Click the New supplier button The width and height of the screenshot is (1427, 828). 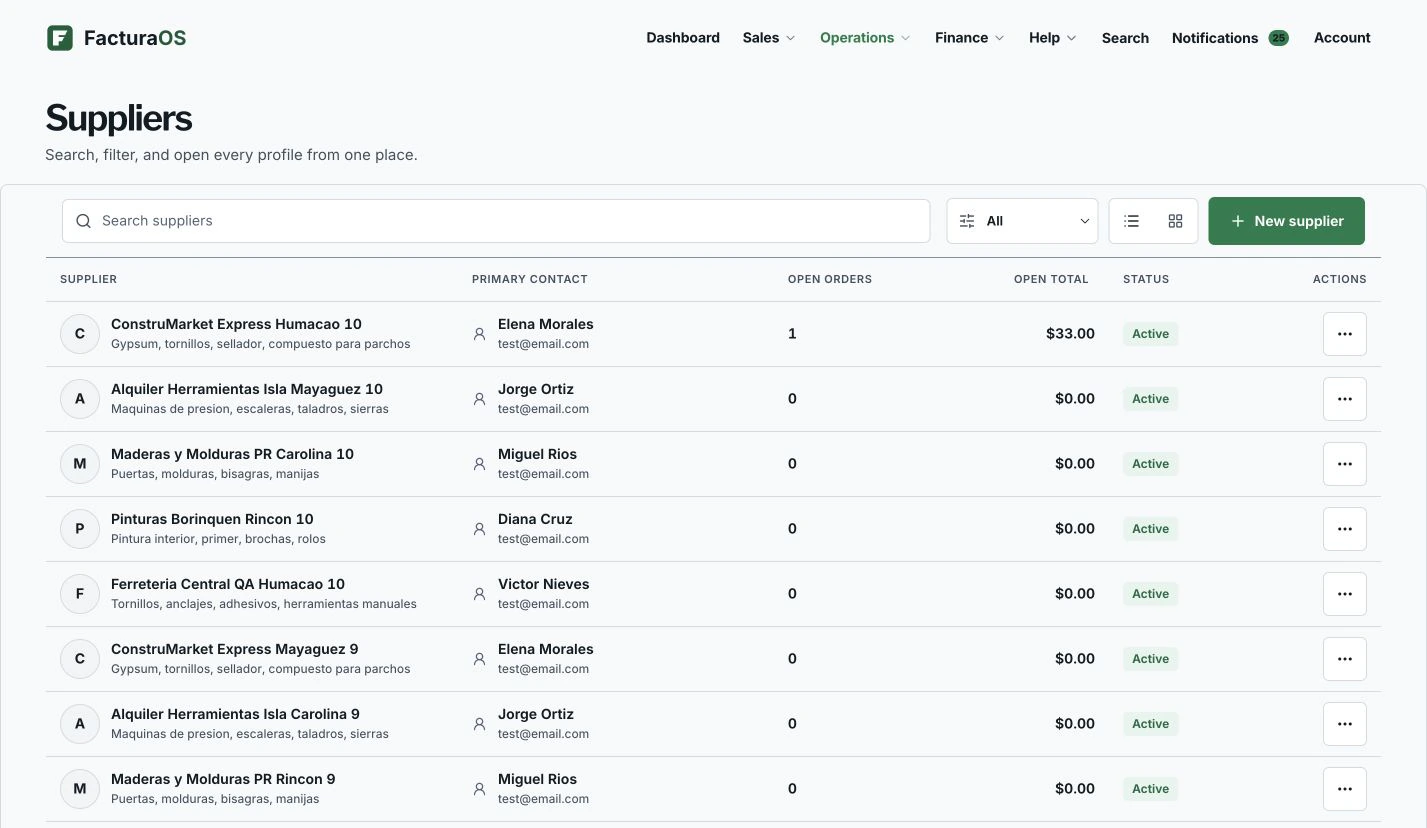point(1286,221)
